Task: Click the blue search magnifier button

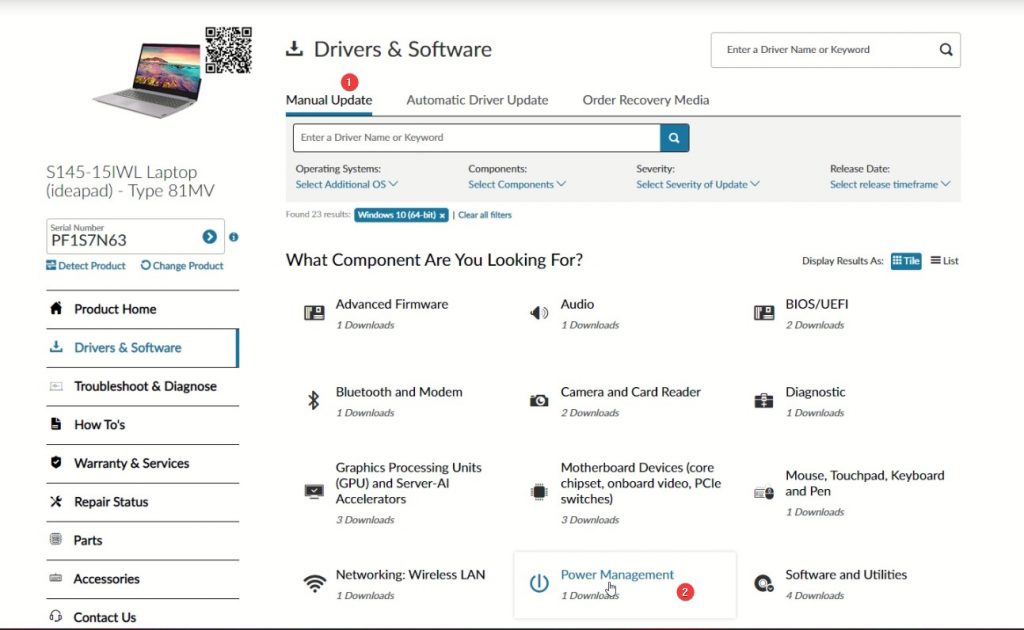Action: [673, 137]
